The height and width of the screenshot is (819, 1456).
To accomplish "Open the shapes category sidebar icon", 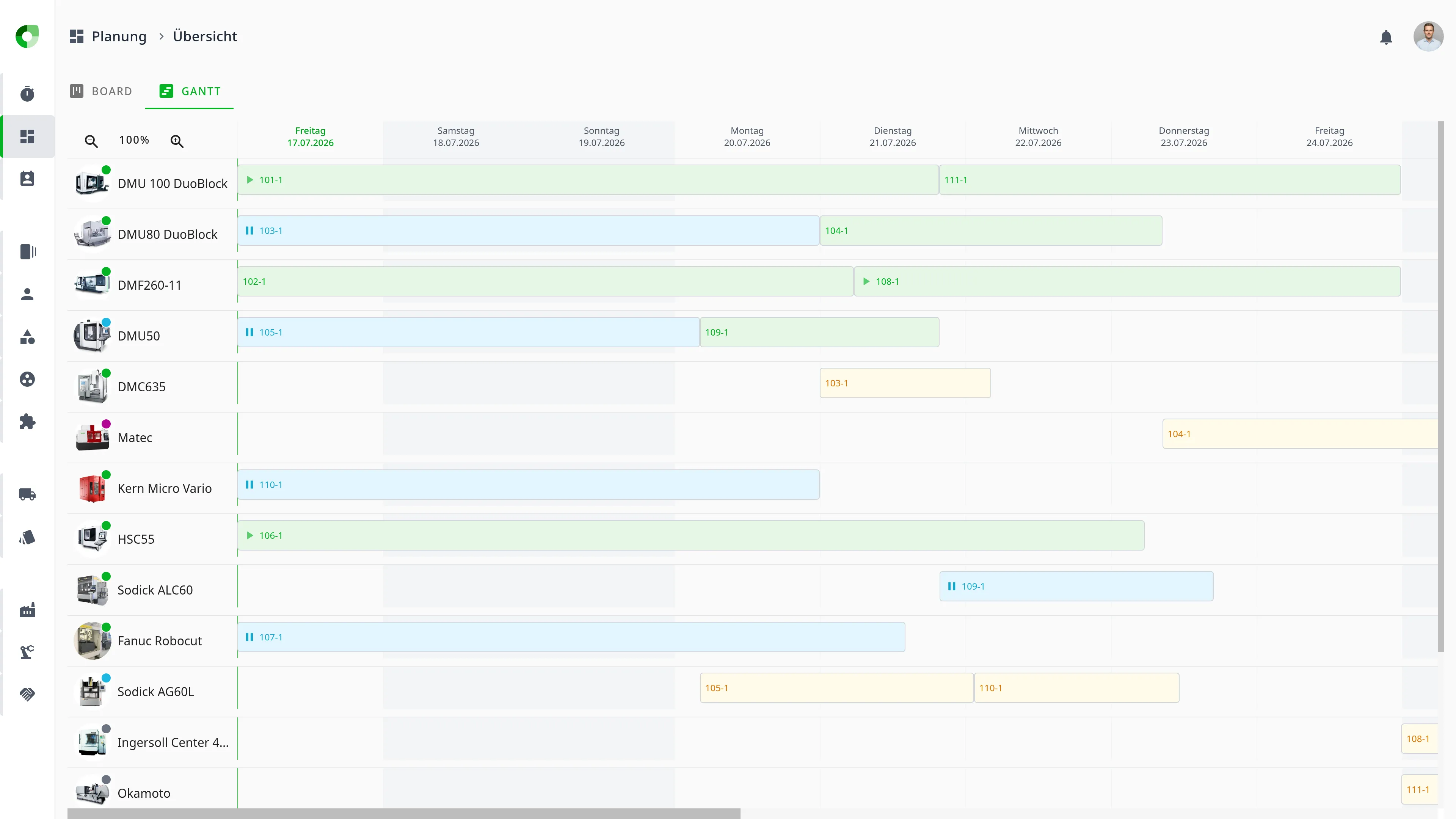I will [x=27, y=337].
